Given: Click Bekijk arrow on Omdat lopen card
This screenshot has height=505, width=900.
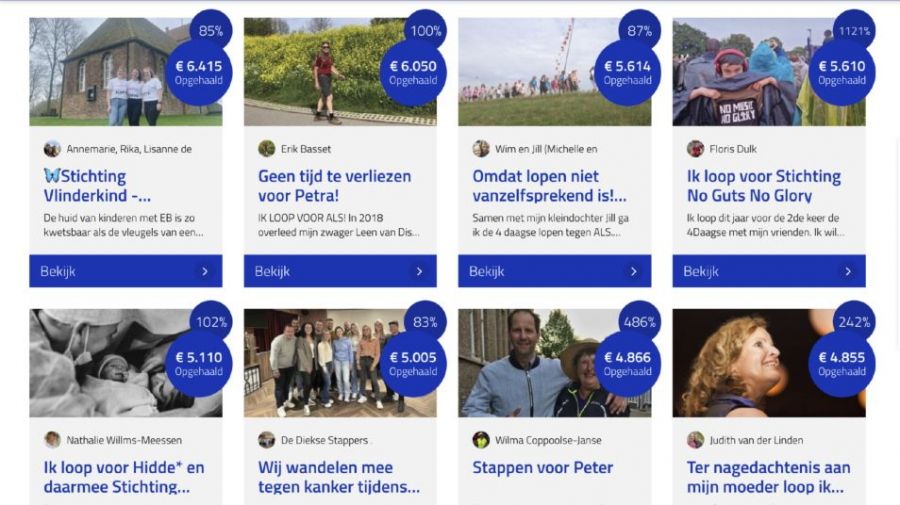Looking at the screenshot, I should pos(634,271).
